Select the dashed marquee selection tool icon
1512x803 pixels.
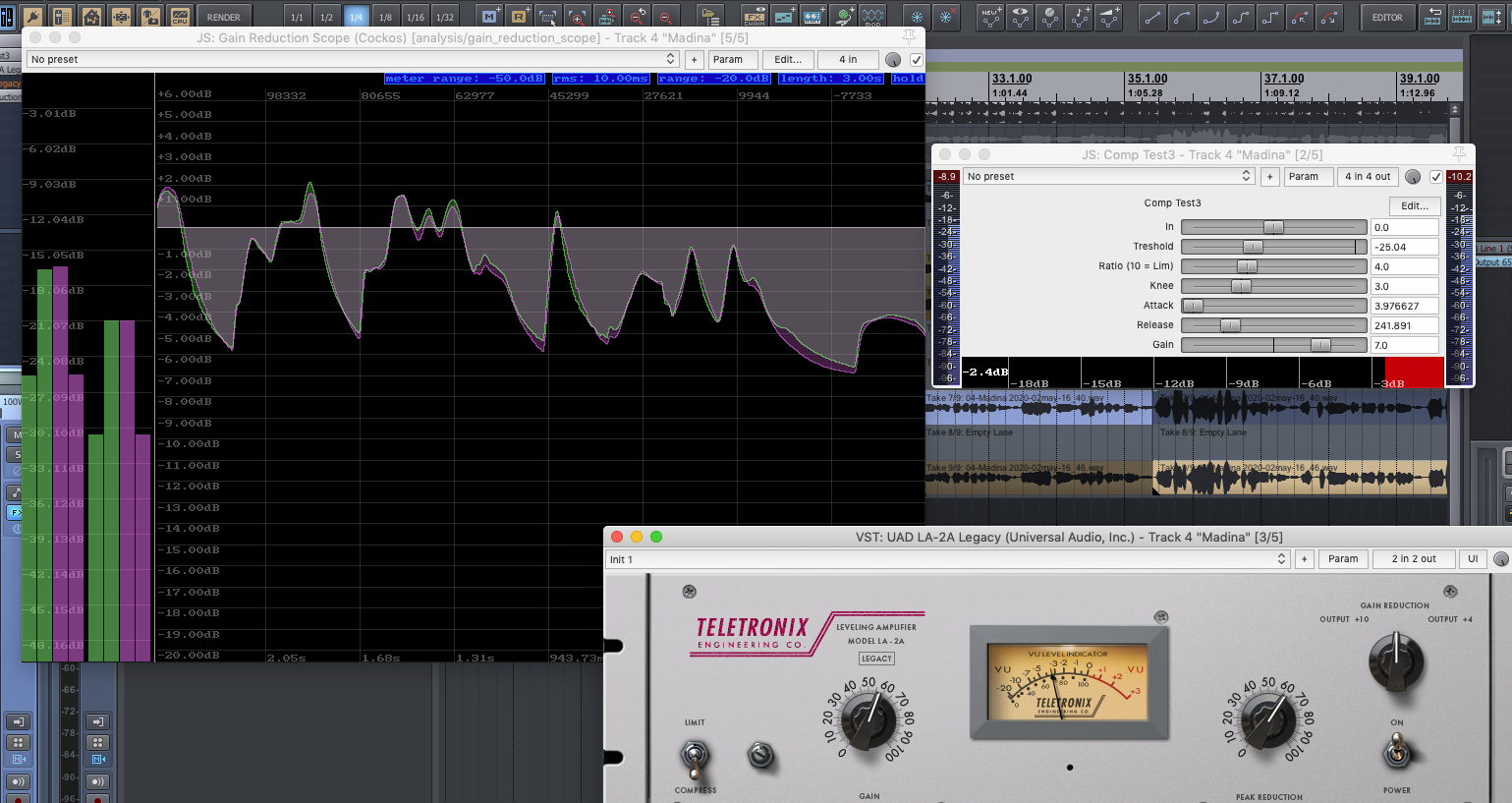[548, 17]
